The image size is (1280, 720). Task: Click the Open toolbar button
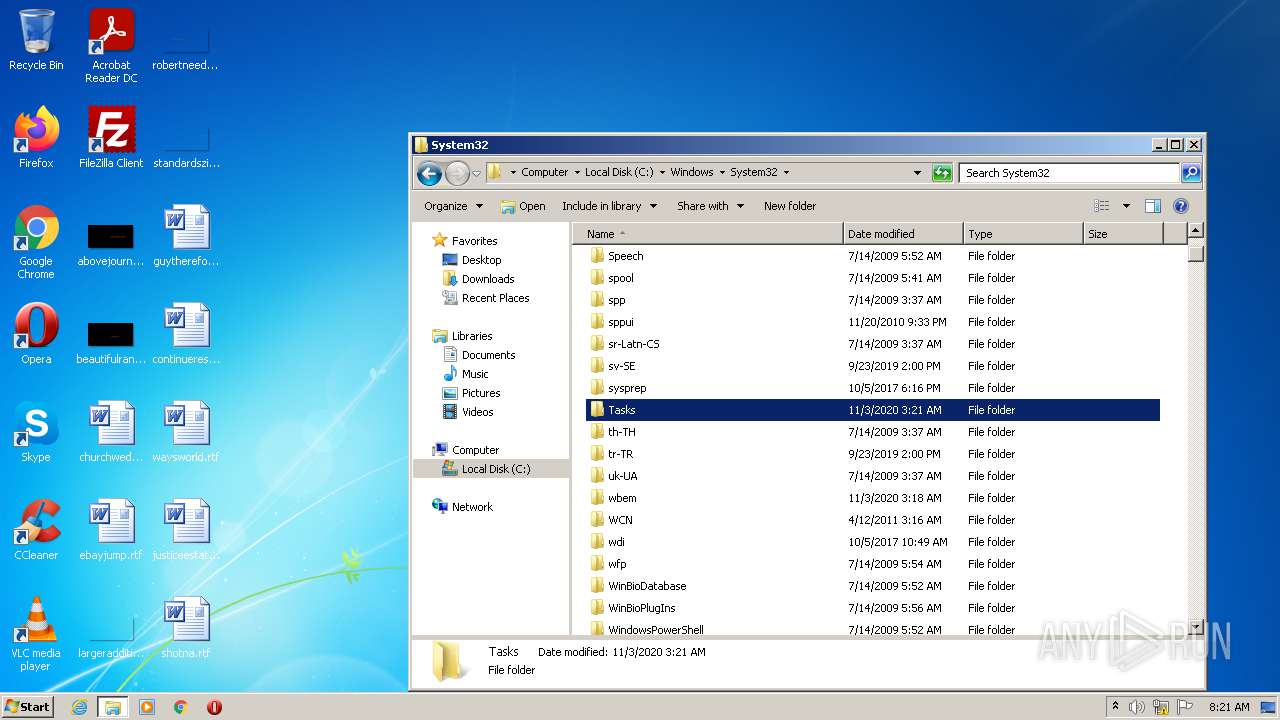pos(523,206)
